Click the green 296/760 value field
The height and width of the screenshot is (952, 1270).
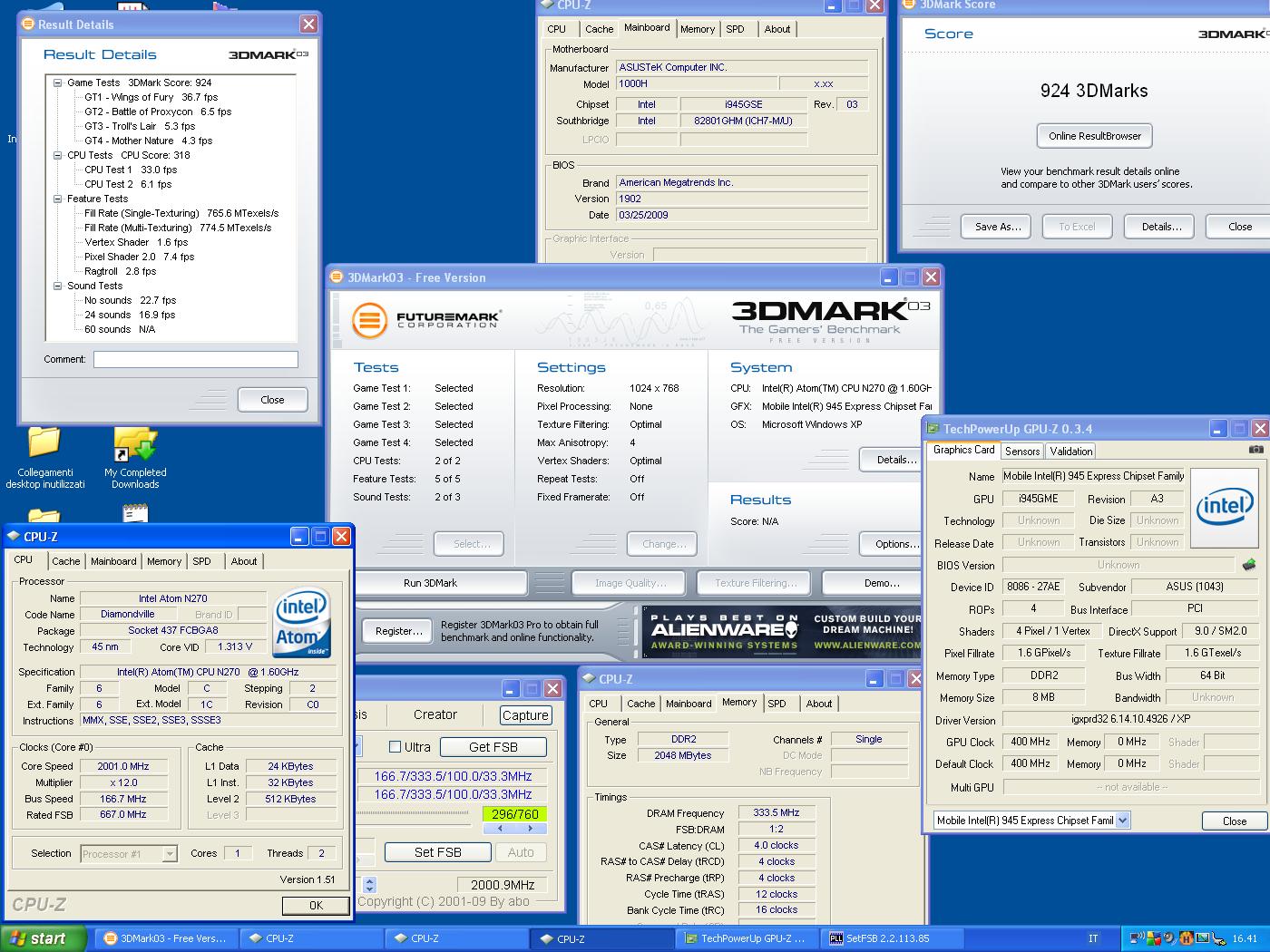point(514,814)
